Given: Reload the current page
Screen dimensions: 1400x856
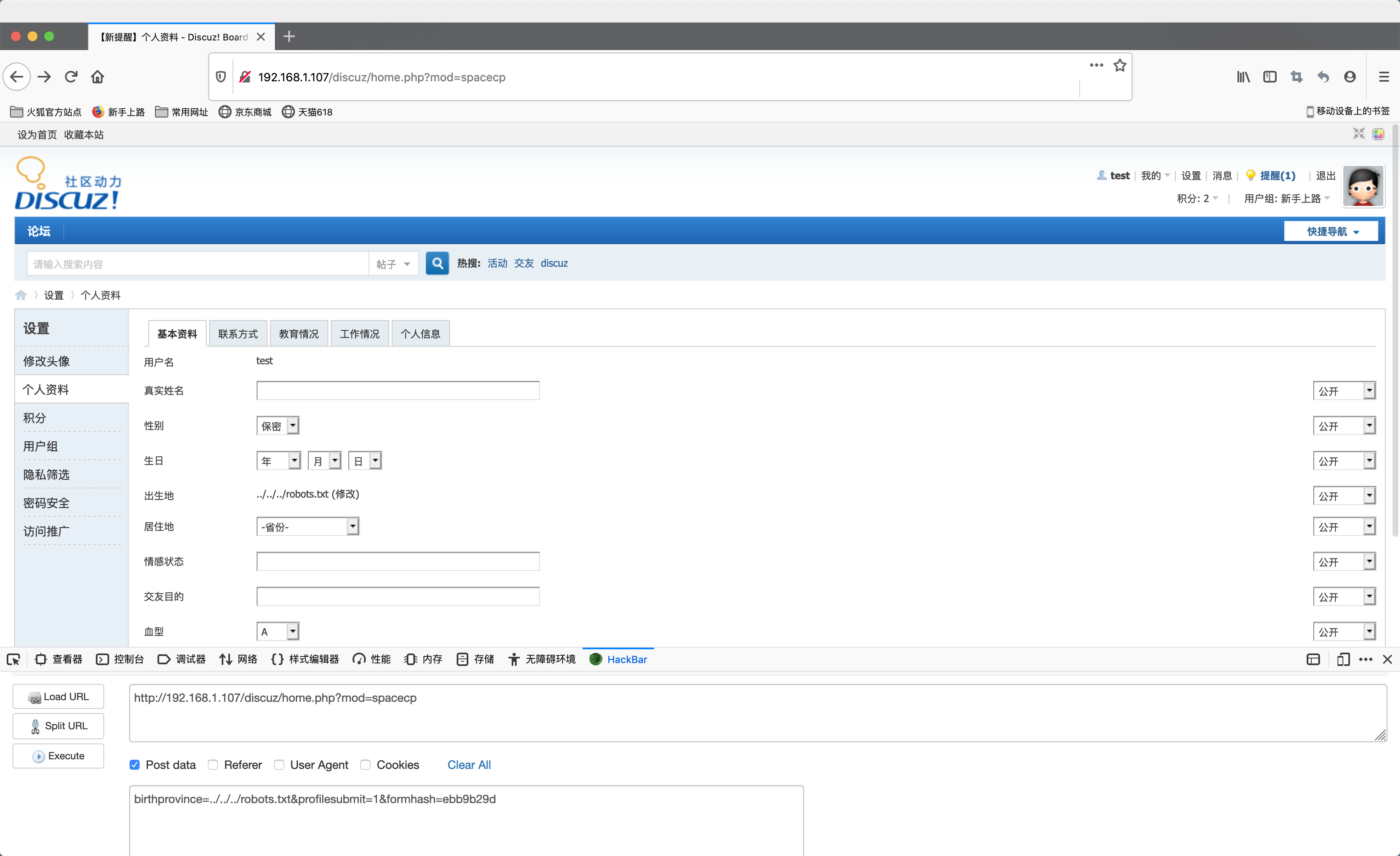Looking at the screenshot, I should (71, 77).
